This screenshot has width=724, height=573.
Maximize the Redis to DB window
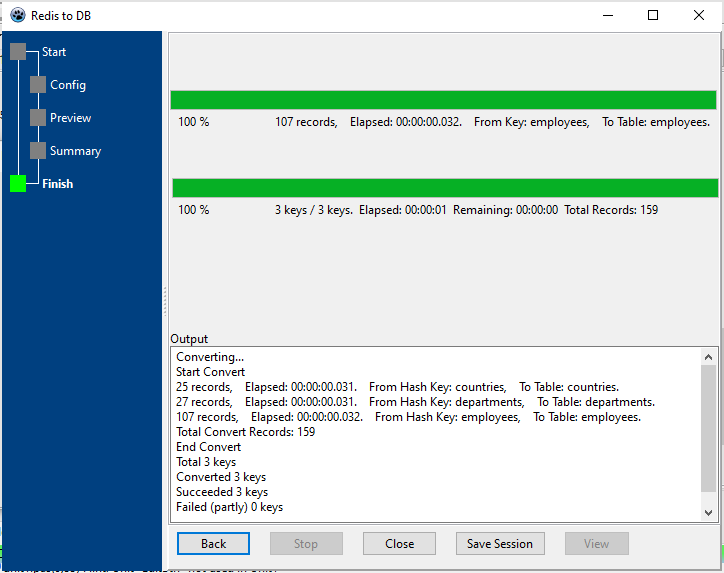pyautogui.click(x=653, y=15)
